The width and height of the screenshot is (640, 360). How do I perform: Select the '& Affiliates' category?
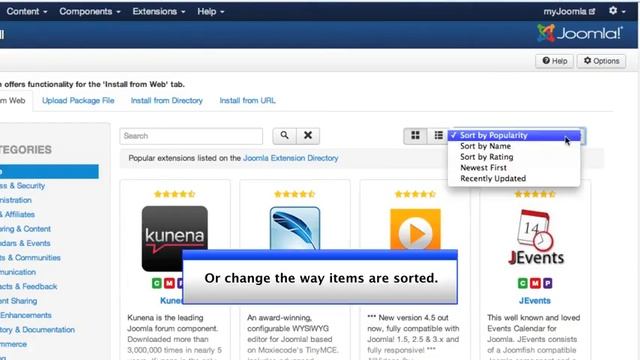tap(18, 214)
